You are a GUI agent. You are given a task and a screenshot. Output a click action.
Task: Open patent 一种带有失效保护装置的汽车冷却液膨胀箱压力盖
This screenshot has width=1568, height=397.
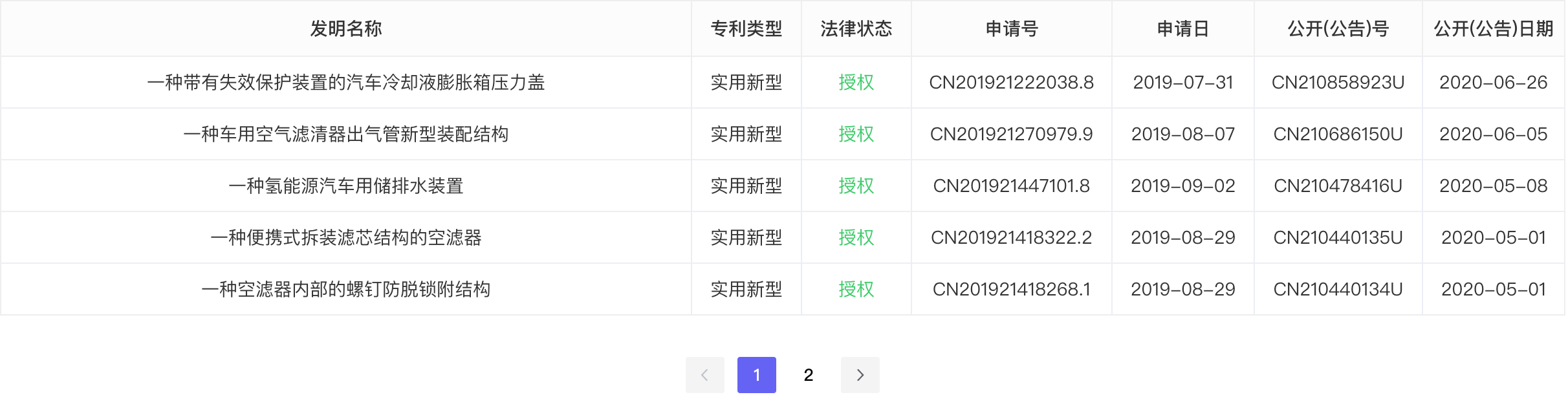coord(345,82)
